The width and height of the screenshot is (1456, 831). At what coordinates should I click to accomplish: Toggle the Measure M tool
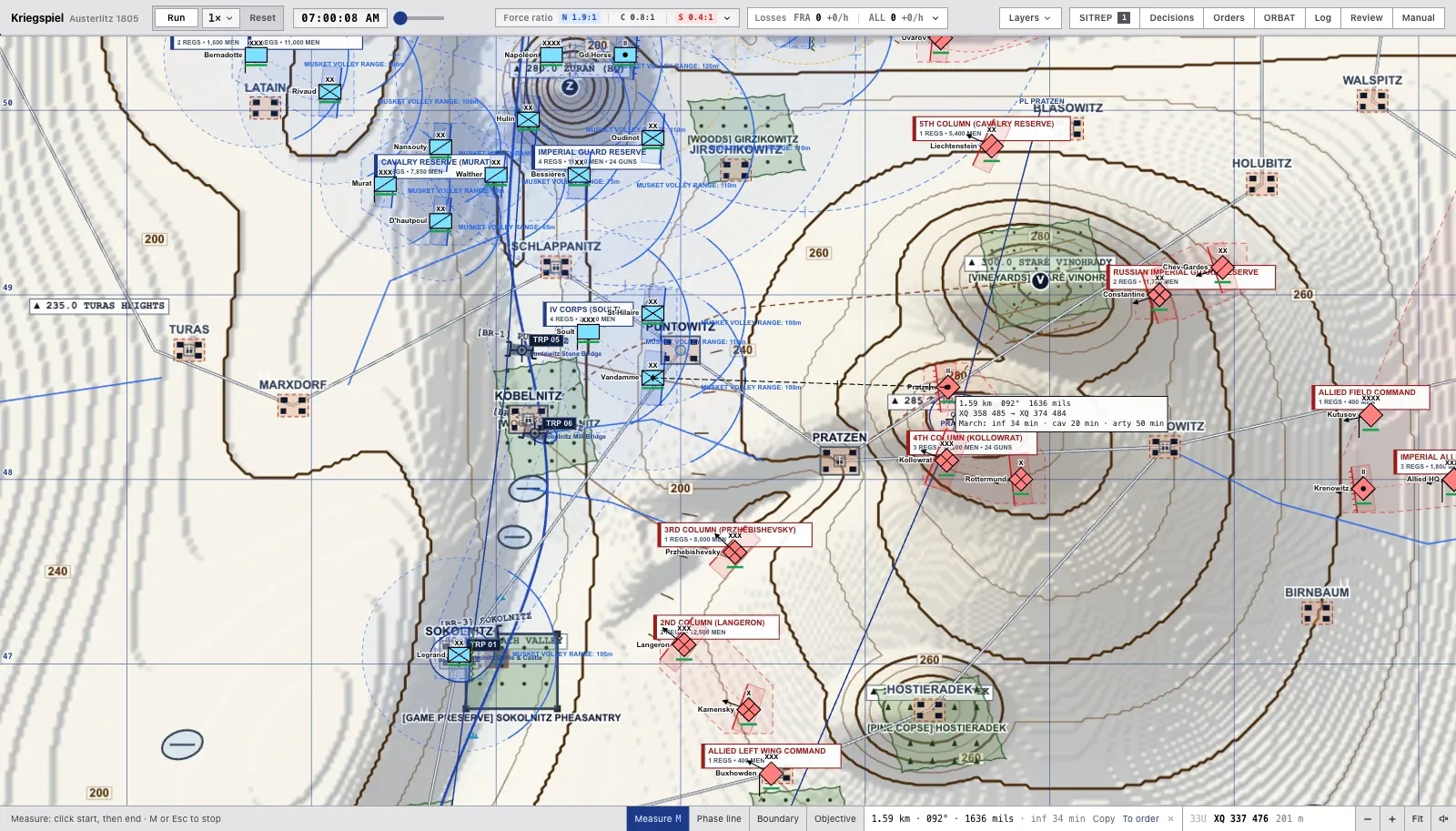[658, 818]
